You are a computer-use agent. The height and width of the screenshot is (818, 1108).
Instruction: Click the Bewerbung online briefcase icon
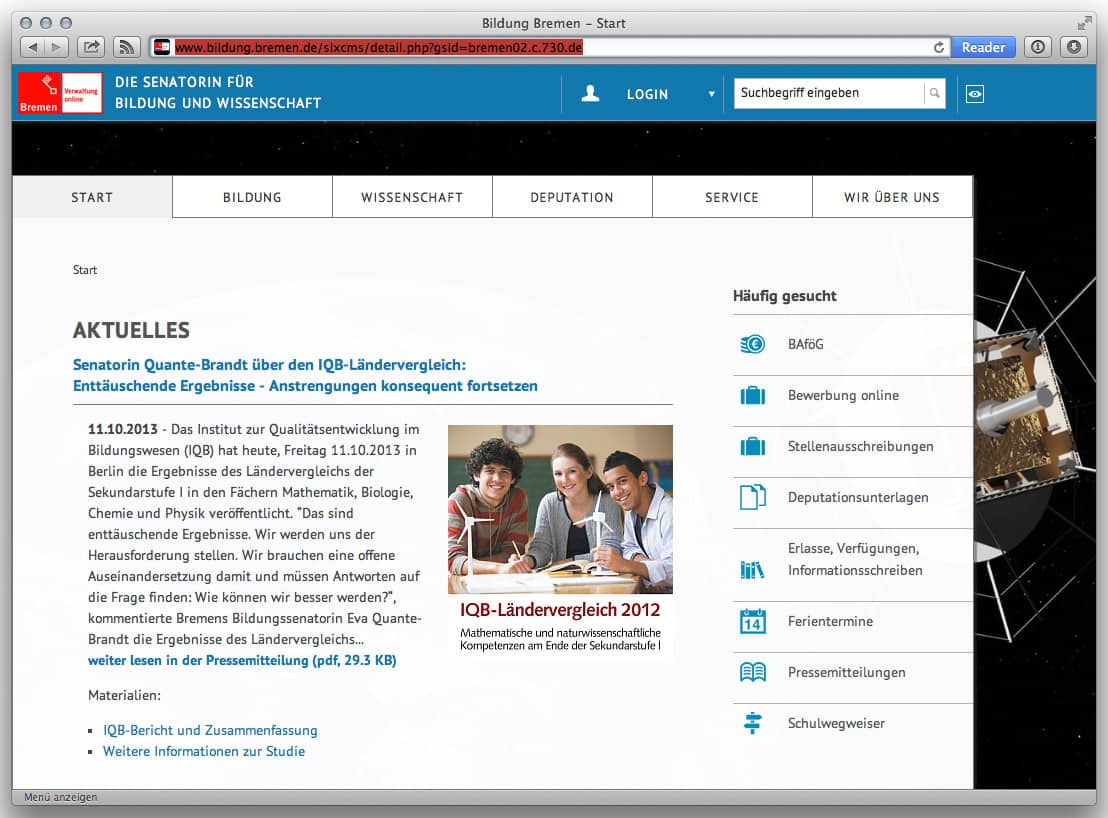pos(752,396)
